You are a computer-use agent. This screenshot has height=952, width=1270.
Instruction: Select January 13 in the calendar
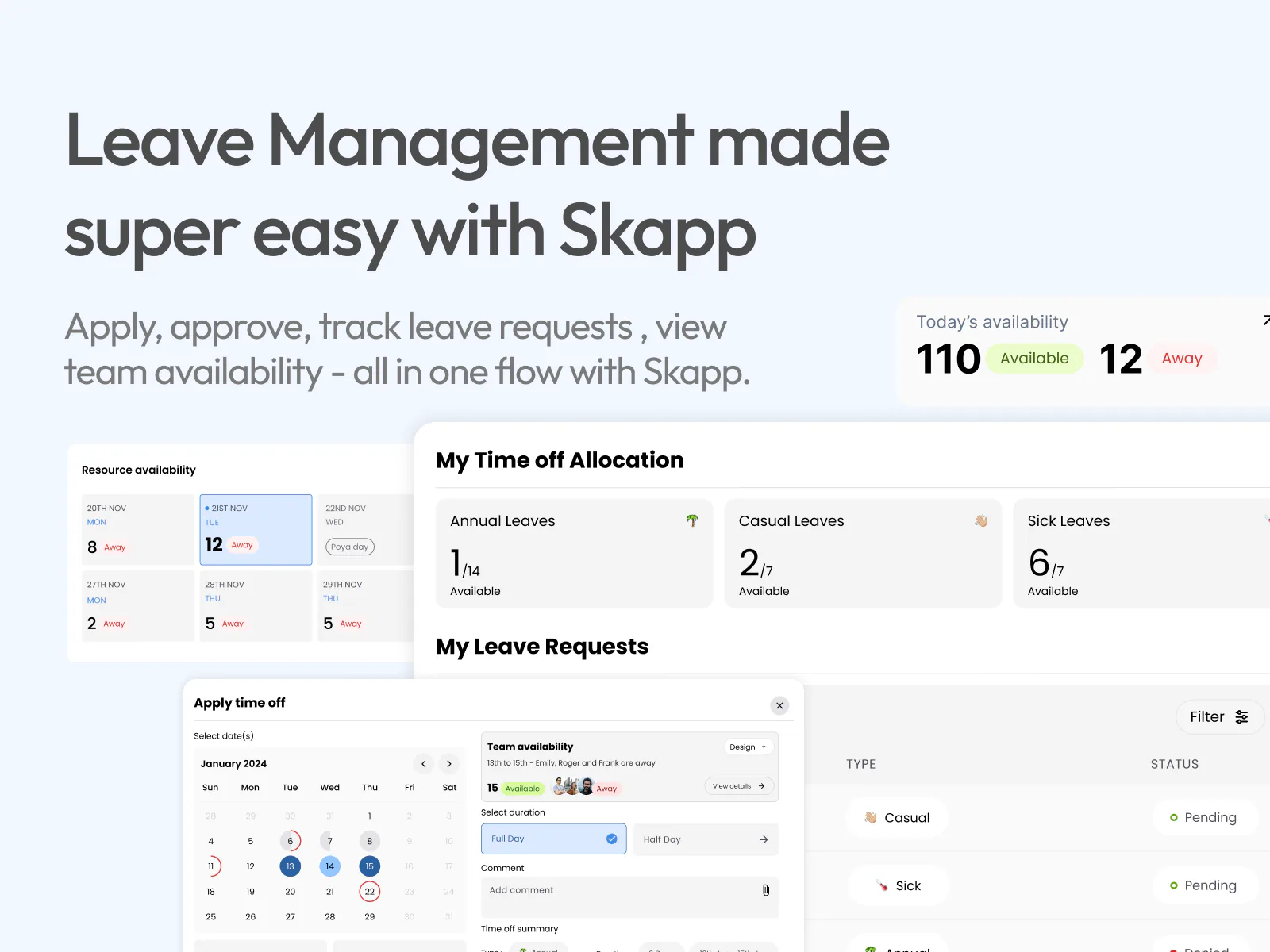coord(290,866)
